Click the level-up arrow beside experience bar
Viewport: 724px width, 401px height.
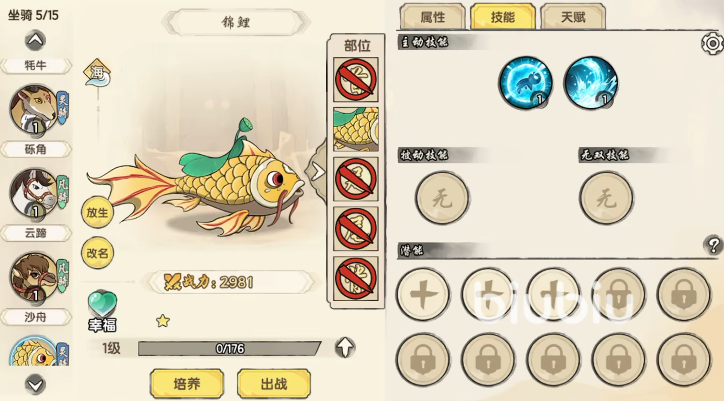tap(345, 347)
